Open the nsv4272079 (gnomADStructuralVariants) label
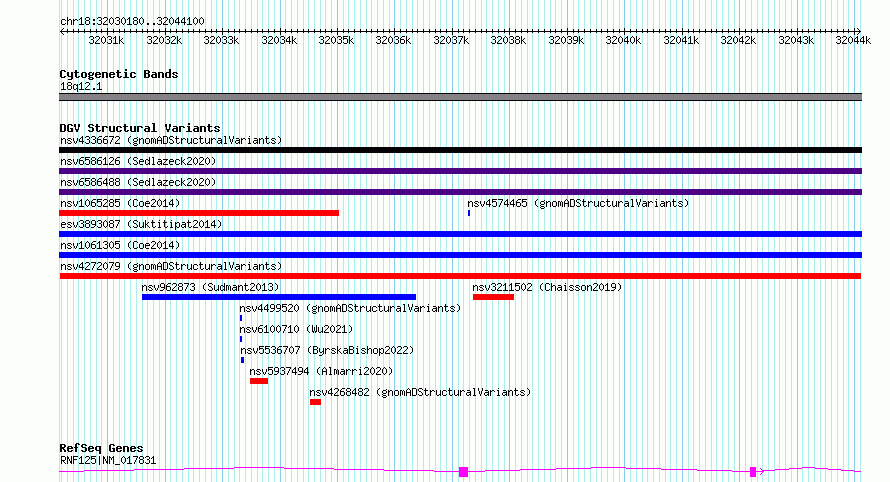 (x=171, y=266)
